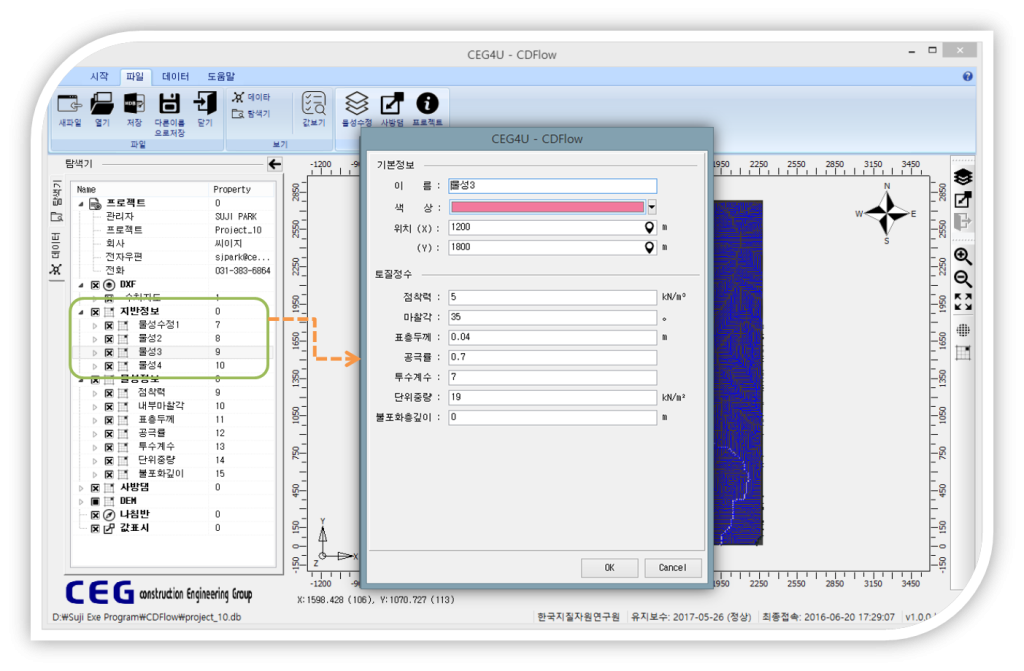Uncheck the 물성수정1 checkbox
Screen dimensions: 1024x671
click(109, 325)
